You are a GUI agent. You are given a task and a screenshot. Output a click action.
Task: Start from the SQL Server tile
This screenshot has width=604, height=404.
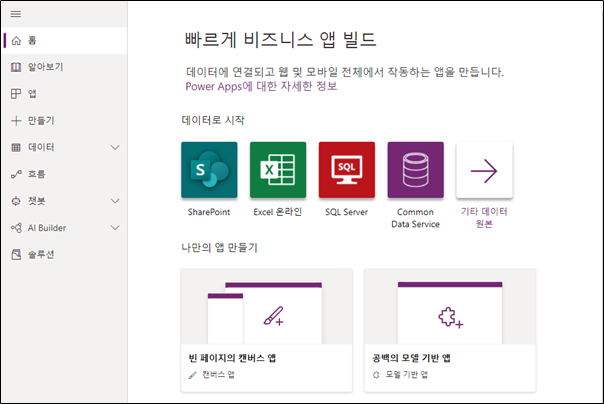(x=347, y=170)
